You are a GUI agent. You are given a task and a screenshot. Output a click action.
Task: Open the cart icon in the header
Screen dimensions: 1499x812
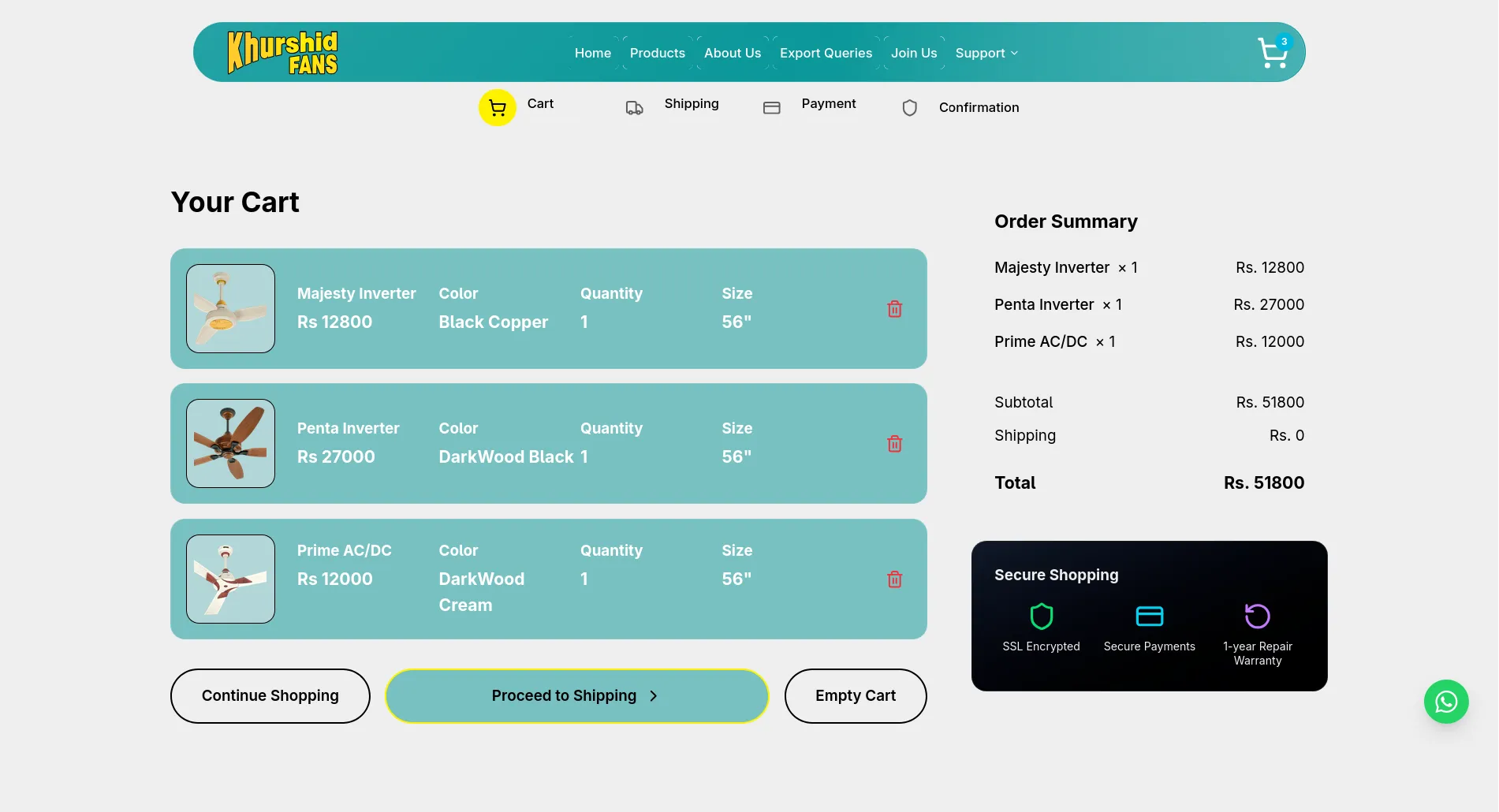[1273, 52]
